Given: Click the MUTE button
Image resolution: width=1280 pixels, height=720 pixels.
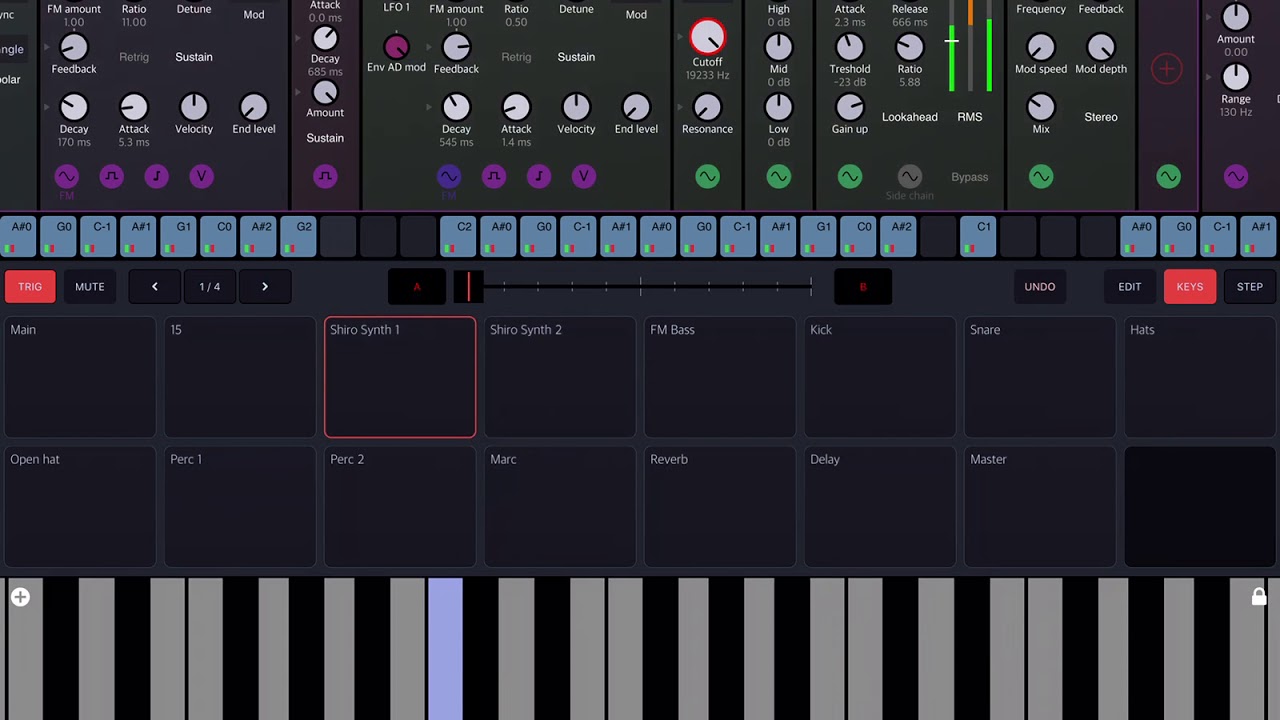Looking at the screenshot, I should pos(90,287).
